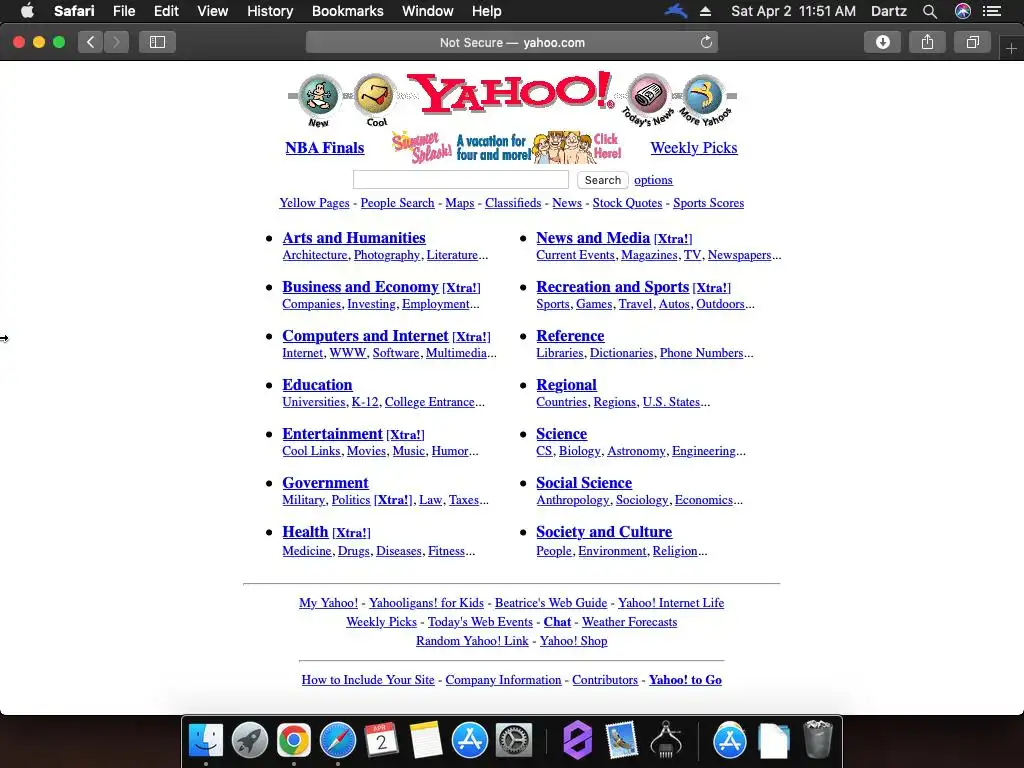Click the date and time in menu bar
This screenshot has width=1024, height=768.
(x=793, y=11)
